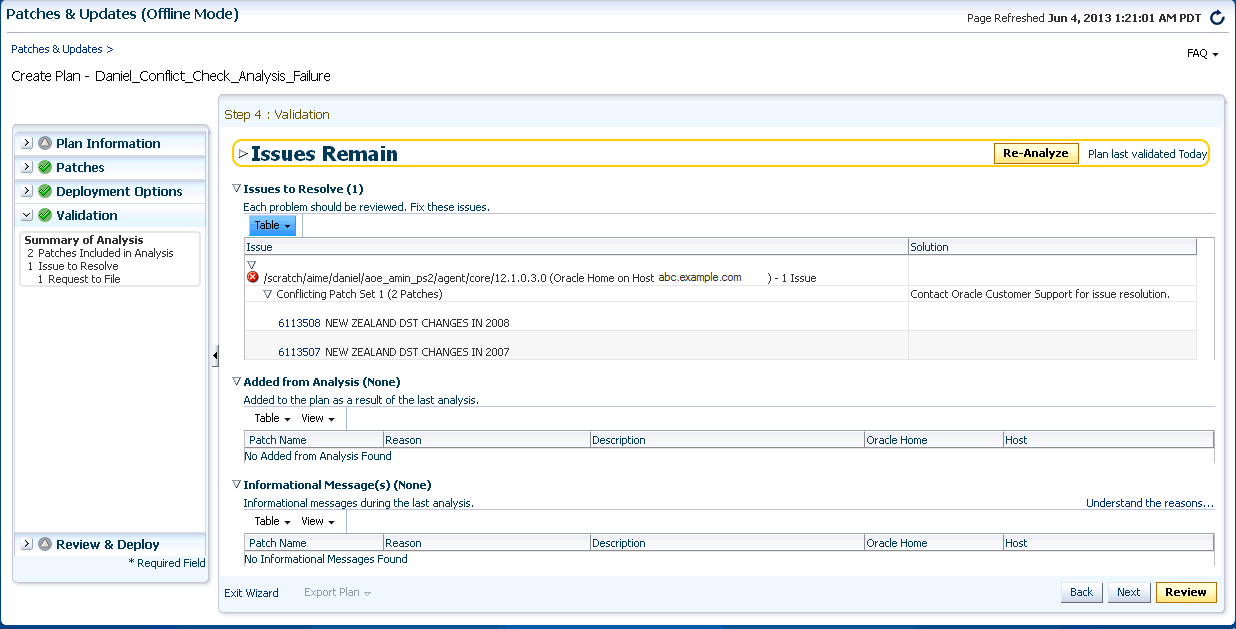Open the FAQ dropdown
The width and height of the screenshot is (1236, 629).
tap(1202, 54)
